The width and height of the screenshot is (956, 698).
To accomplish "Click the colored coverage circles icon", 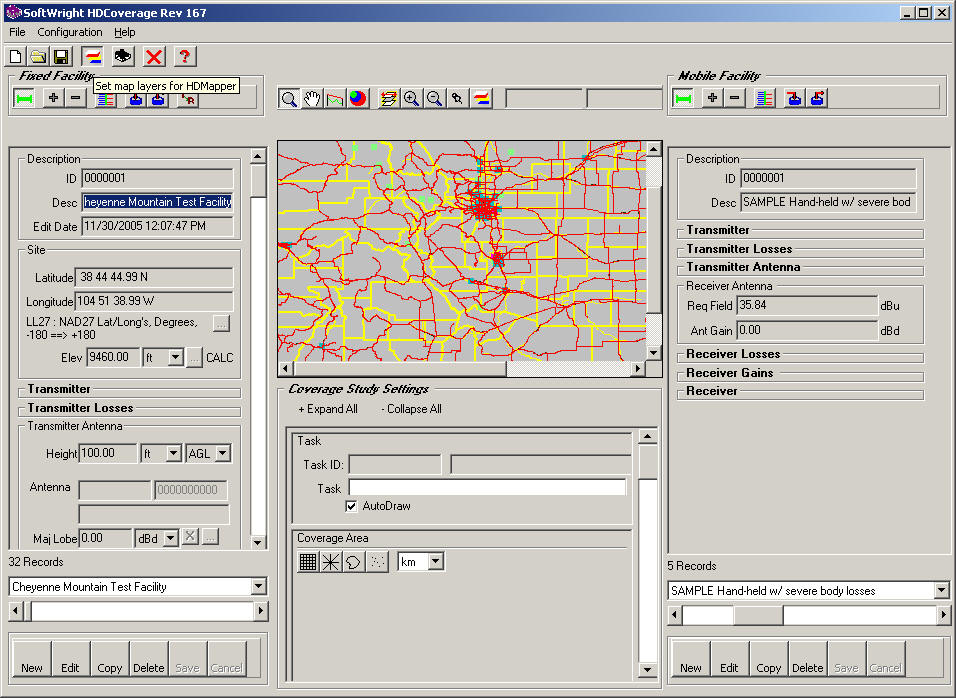I will coord(358,99).
